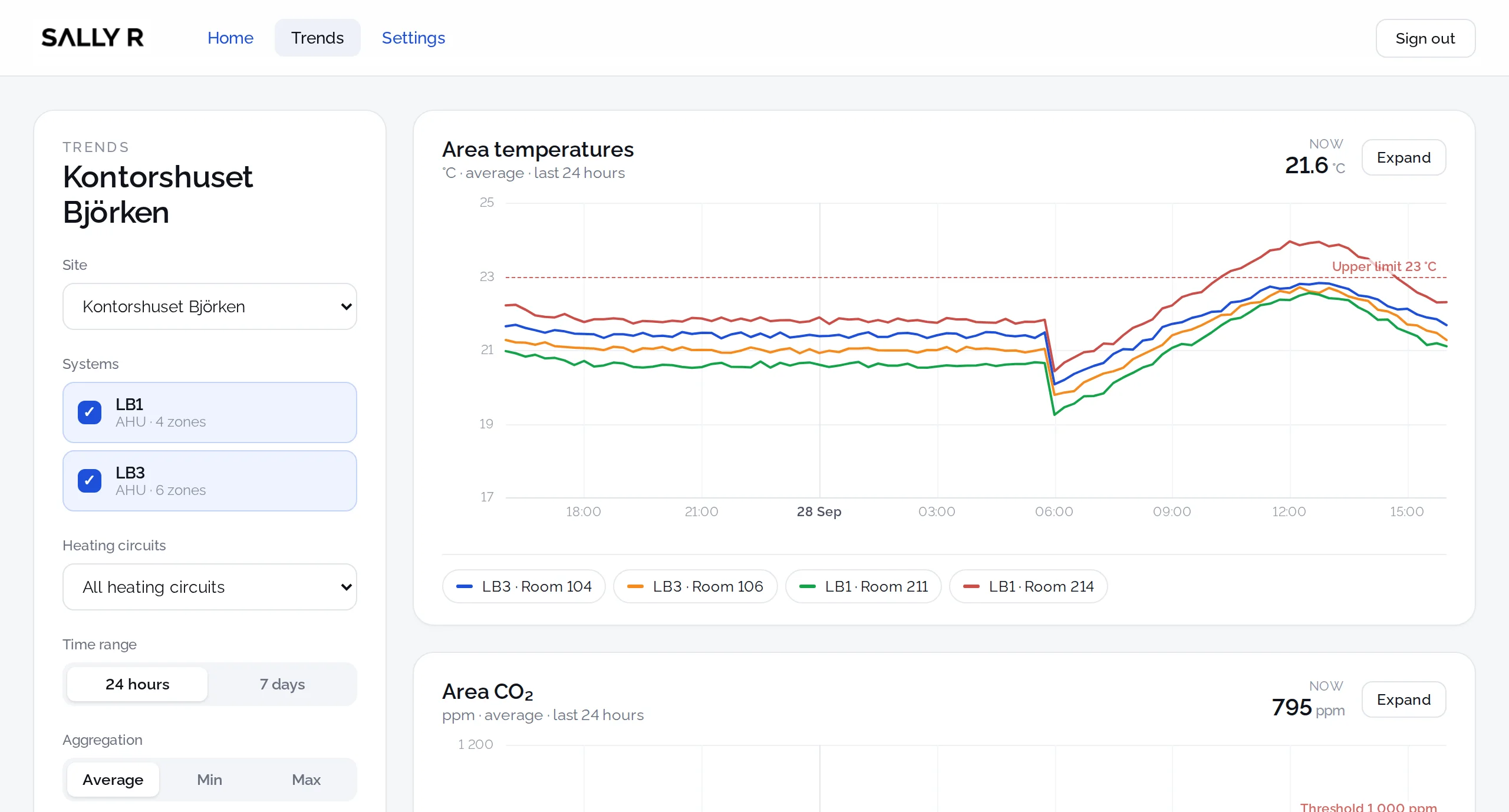Click the Aggregation section label
This screenshot has width=1509, height=812.
point(103,740)
